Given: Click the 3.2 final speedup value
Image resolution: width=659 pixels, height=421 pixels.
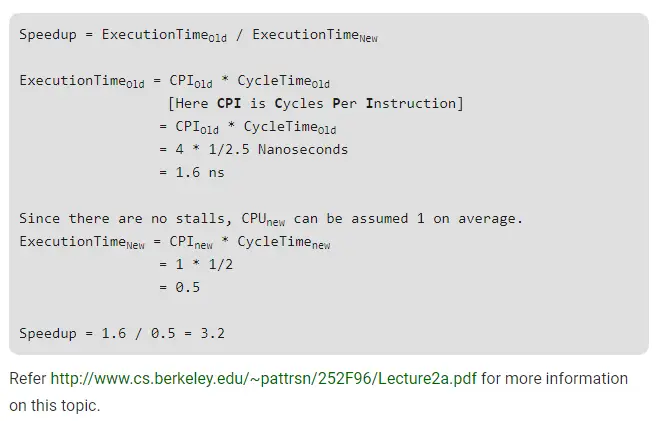Looking at the screenshot, I should (x=212, y=333).
